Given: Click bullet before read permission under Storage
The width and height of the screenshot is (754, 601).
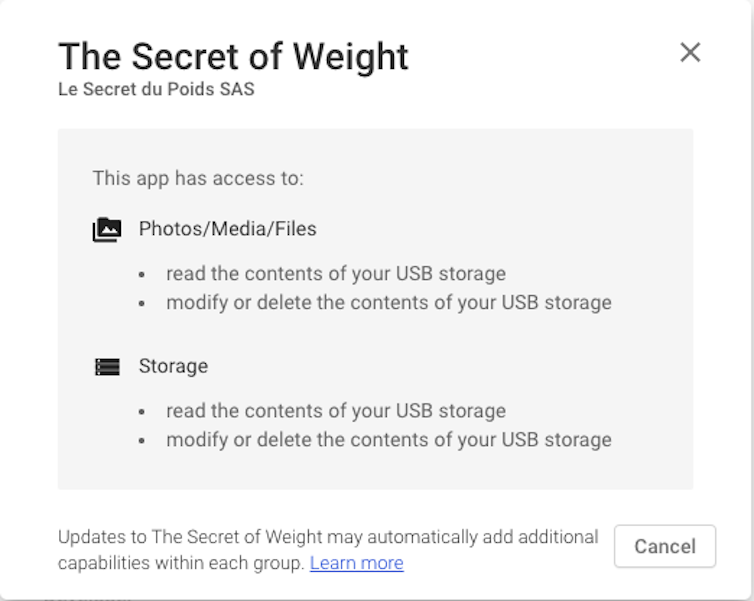Looking at the screenshot, I should click(x=142, y=411).
